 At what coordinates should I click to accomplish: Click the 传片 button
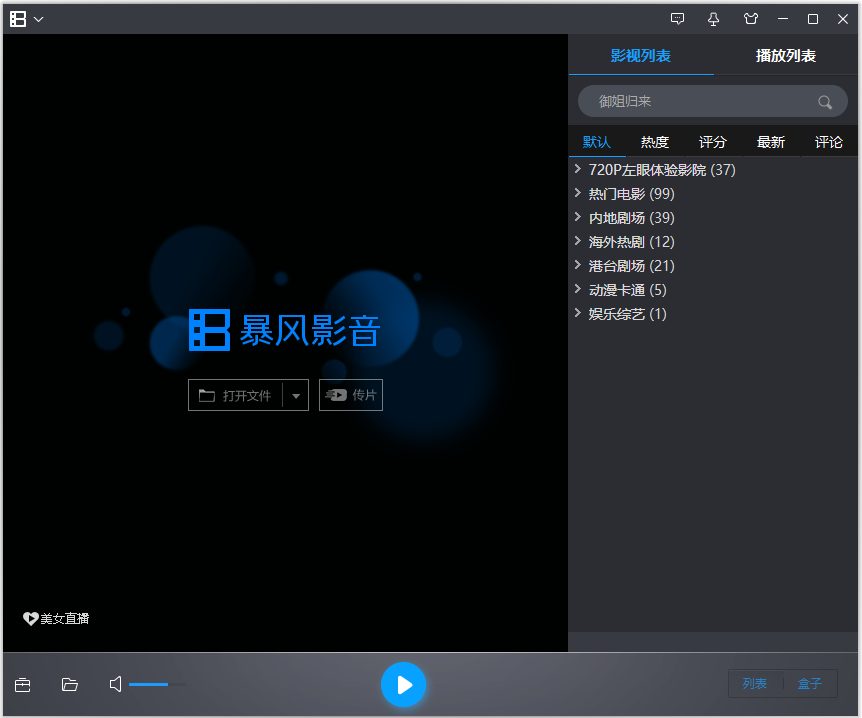click(x=351, y=395)
